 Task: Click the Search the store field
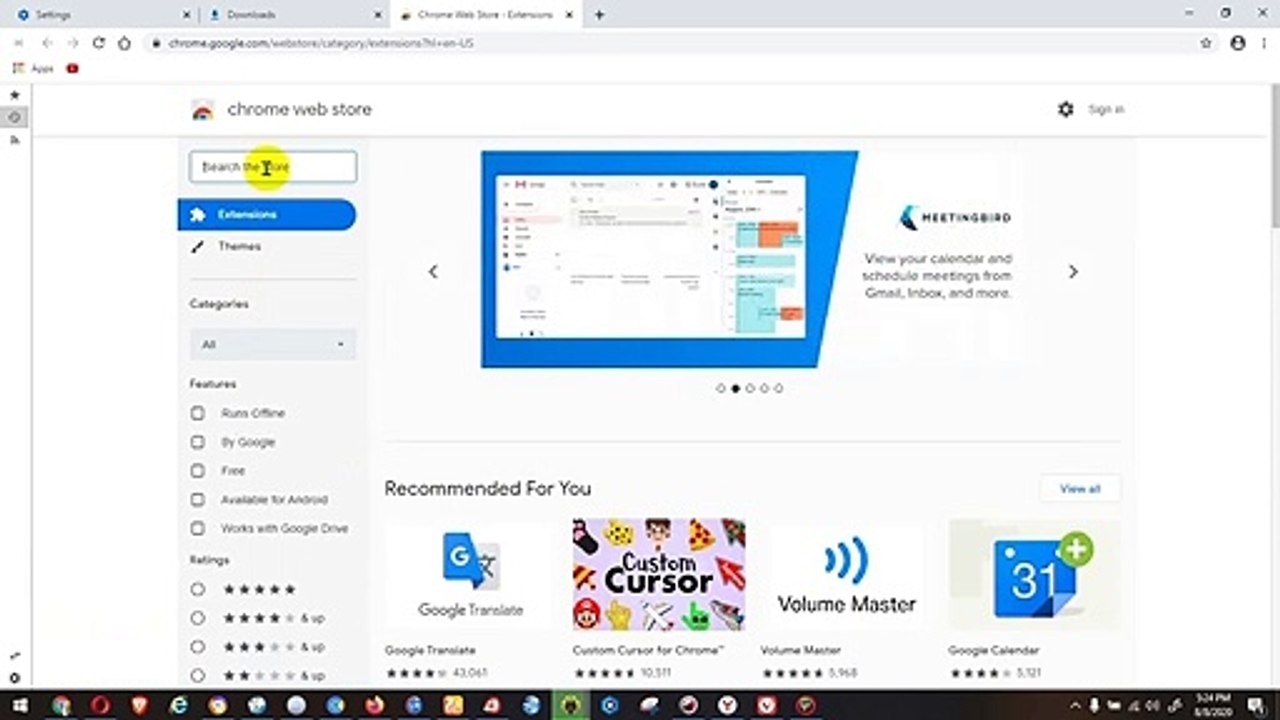click(273, 167)
